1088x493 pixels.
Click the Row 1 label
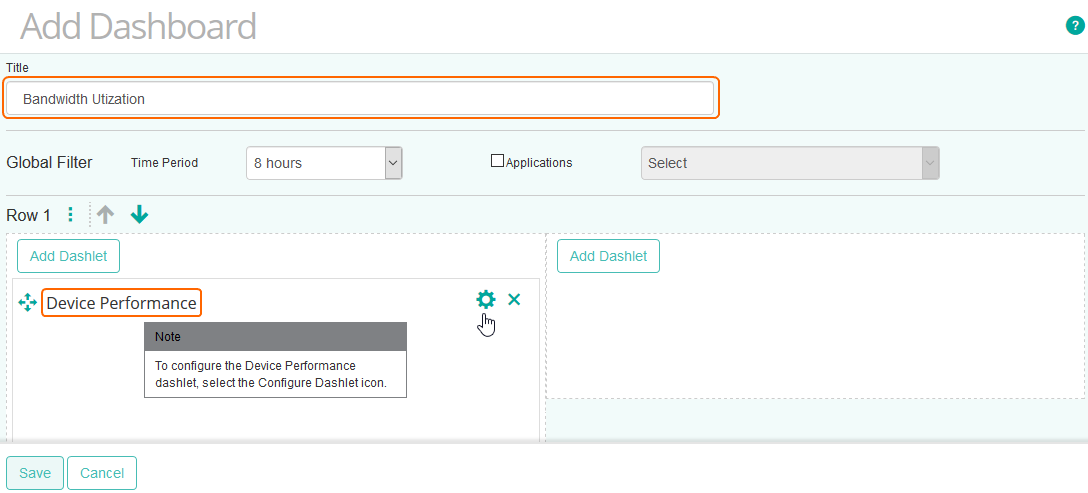pyautogui.click(x=28, y=216)
